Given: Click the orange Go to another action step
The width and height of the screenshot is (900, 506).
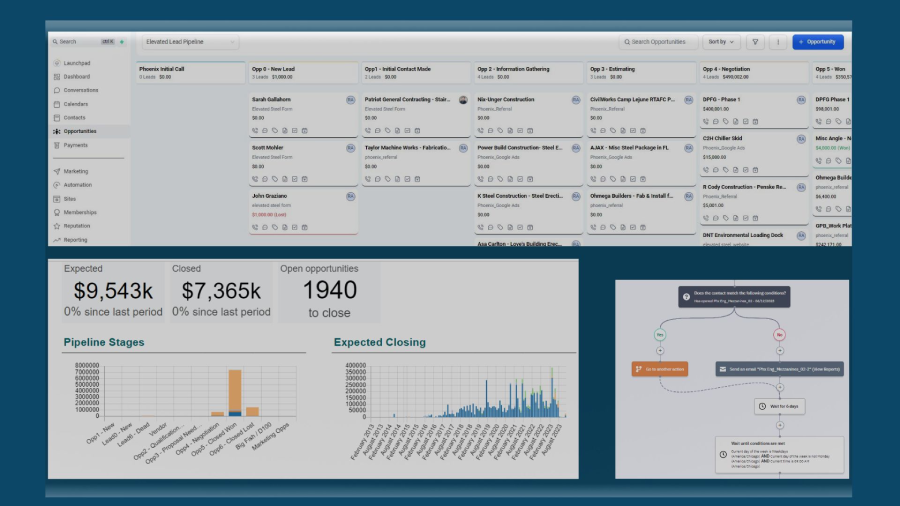Looking at the screenshot, I should (x=659, y=369).
